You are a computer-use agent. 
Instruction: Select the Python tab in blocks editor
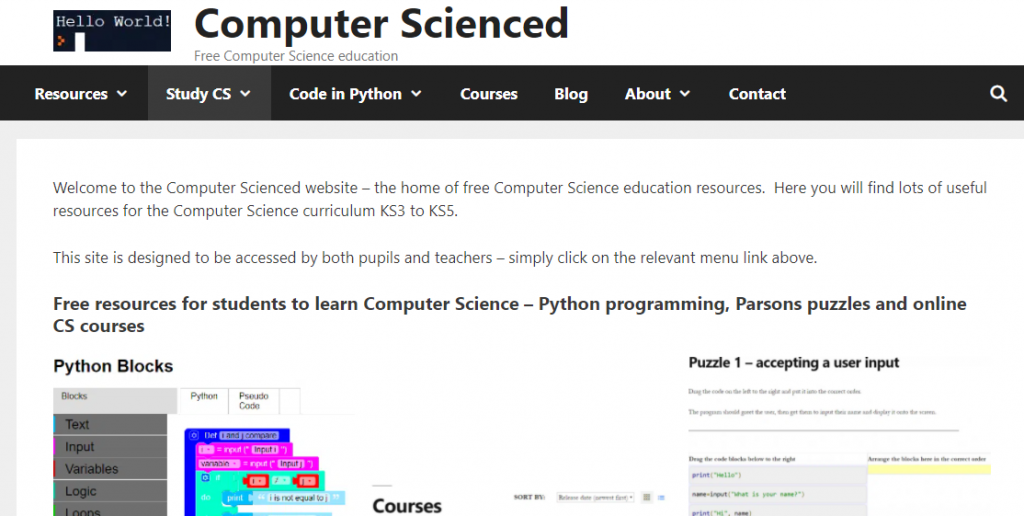(204, 396)
